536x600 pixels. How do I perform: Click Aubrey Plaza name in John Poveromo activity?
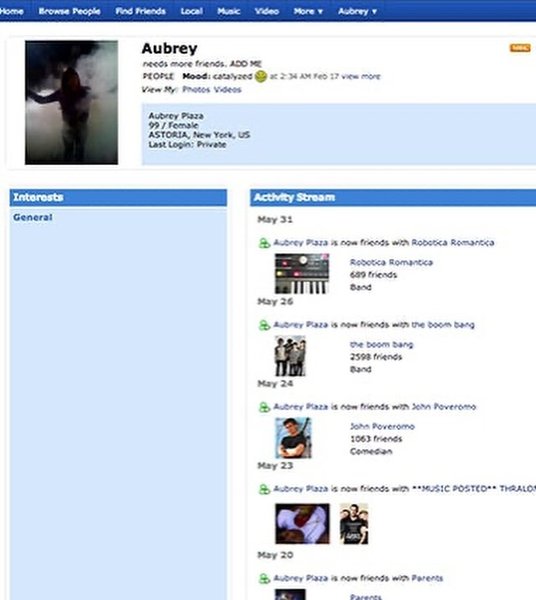coord(301,407)
